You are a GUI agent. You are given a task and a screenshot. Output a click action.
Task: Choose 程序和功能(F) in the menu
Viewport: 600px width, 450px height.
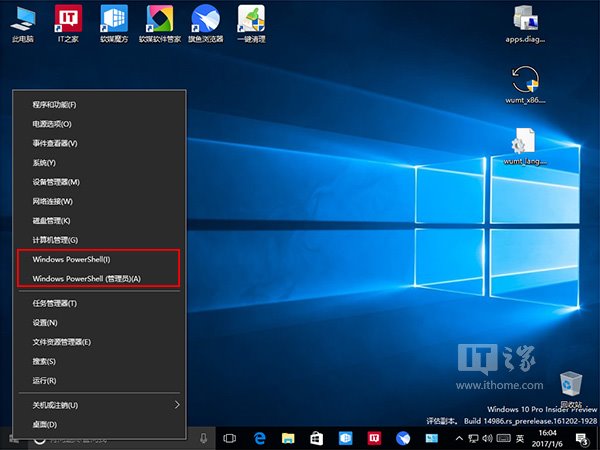tap(99, 104)
